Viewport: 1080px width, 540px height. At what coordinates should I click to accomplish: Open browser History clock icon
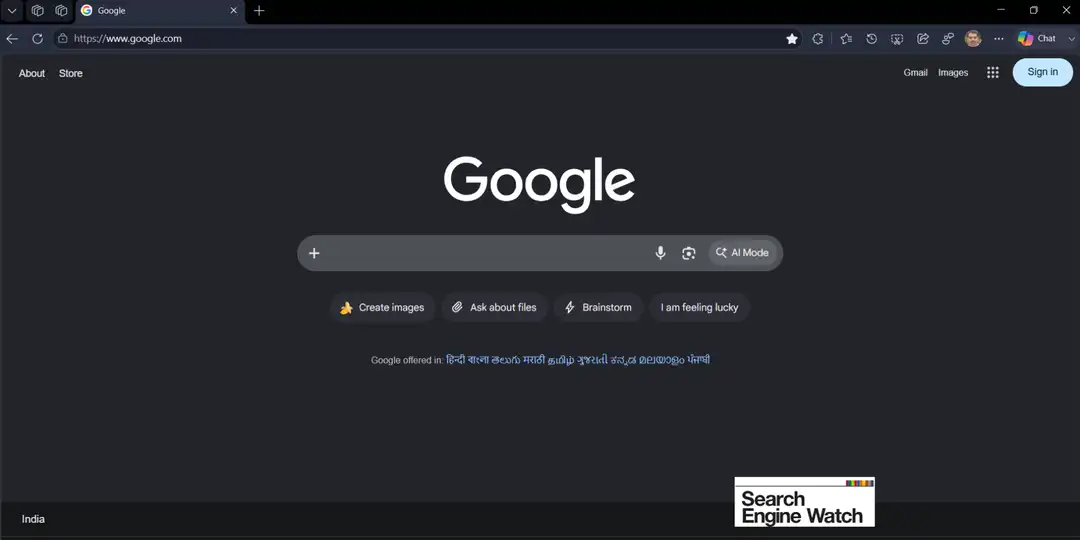point(871,39)
